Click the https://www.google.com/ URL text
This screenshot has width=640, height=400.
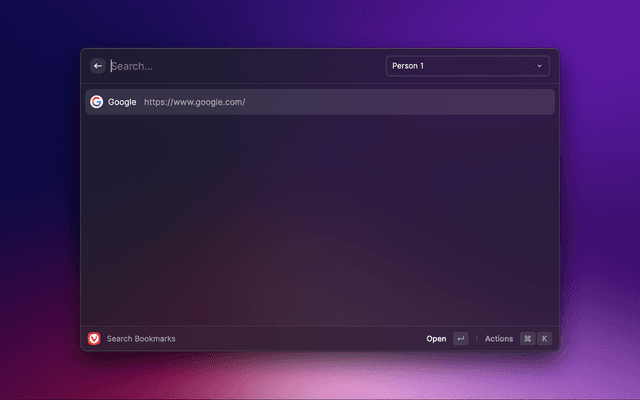[x=194, y=102]
